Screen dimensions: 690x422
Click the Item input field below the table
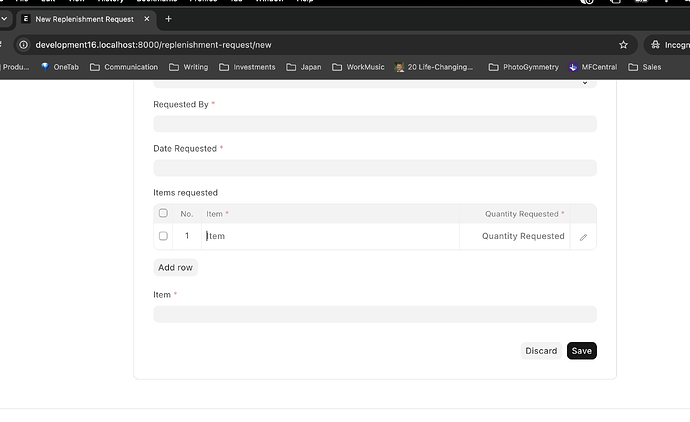click(375, 314)
